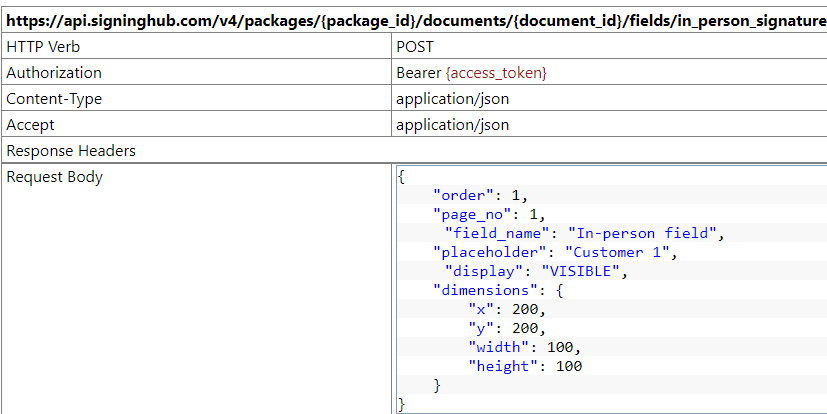This screenshot has width=827, height=414.
Task: Click the Response Headers row
Action: point(71,151)
